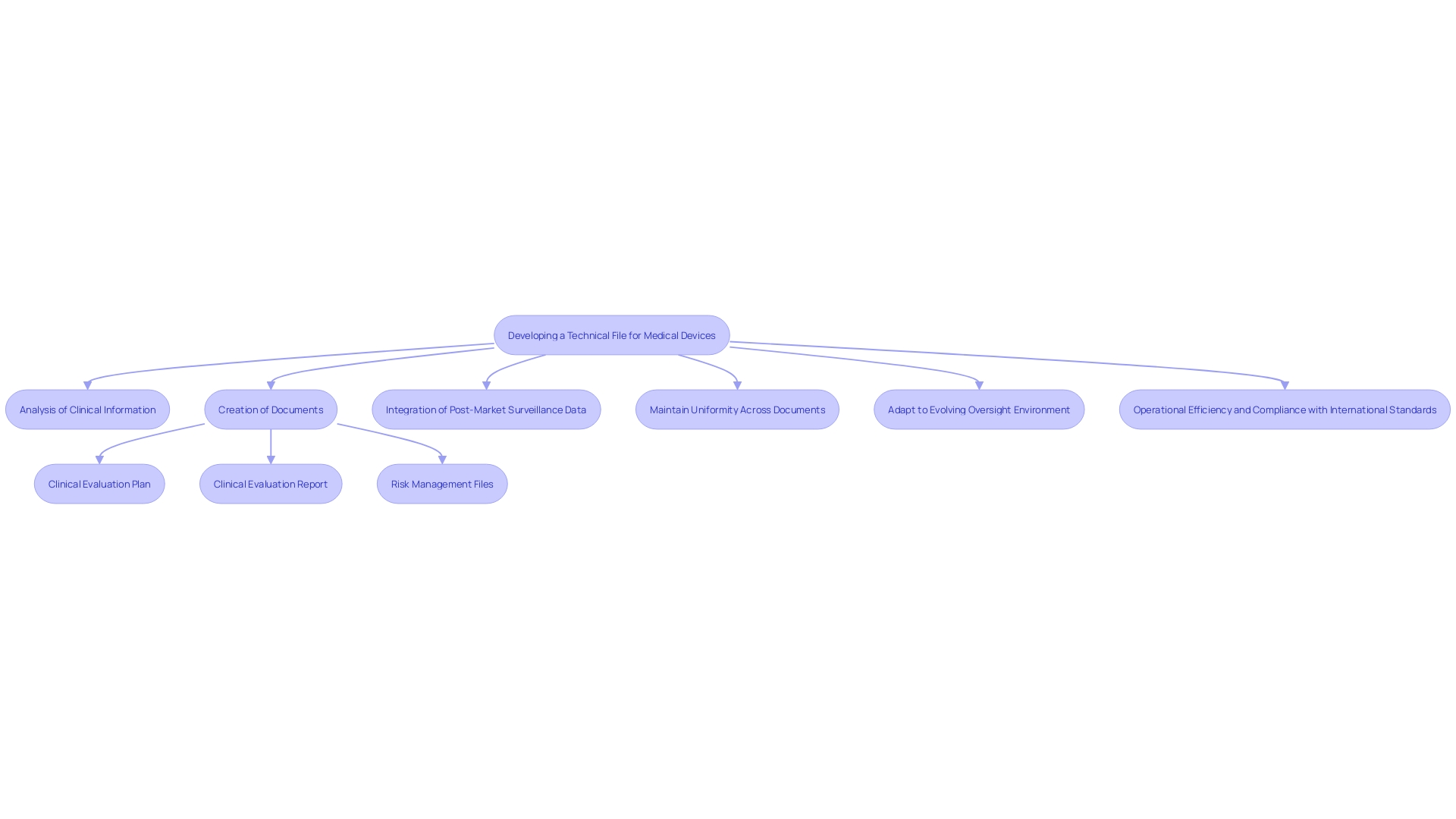The height and width of the screenshot is (819, 1456).
Task: Click the 'Operational Efficiency and Compliance' node
Action: [x=1284, y=409]
